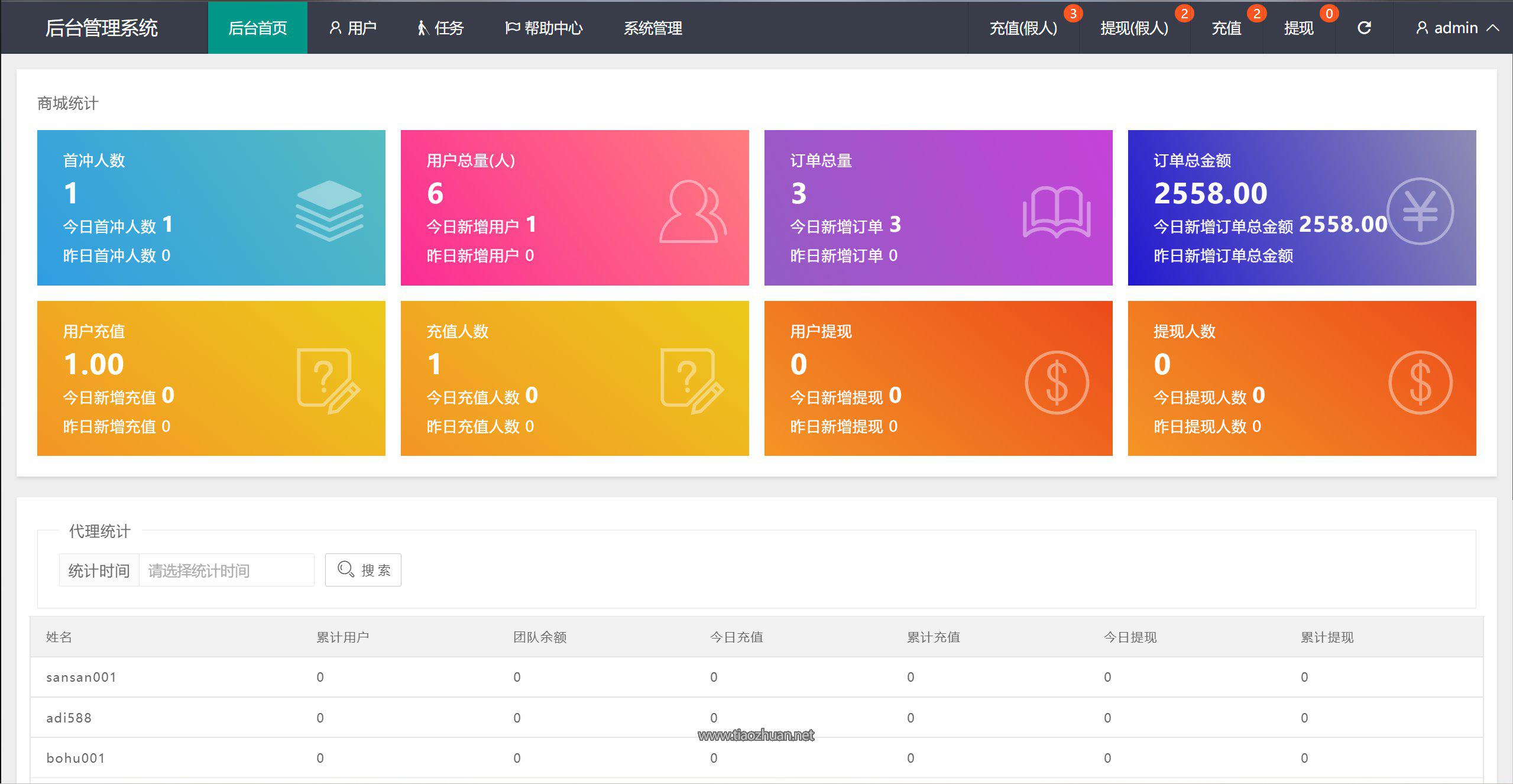Click the magnifier icon in 搜索 button

point(345,569)
